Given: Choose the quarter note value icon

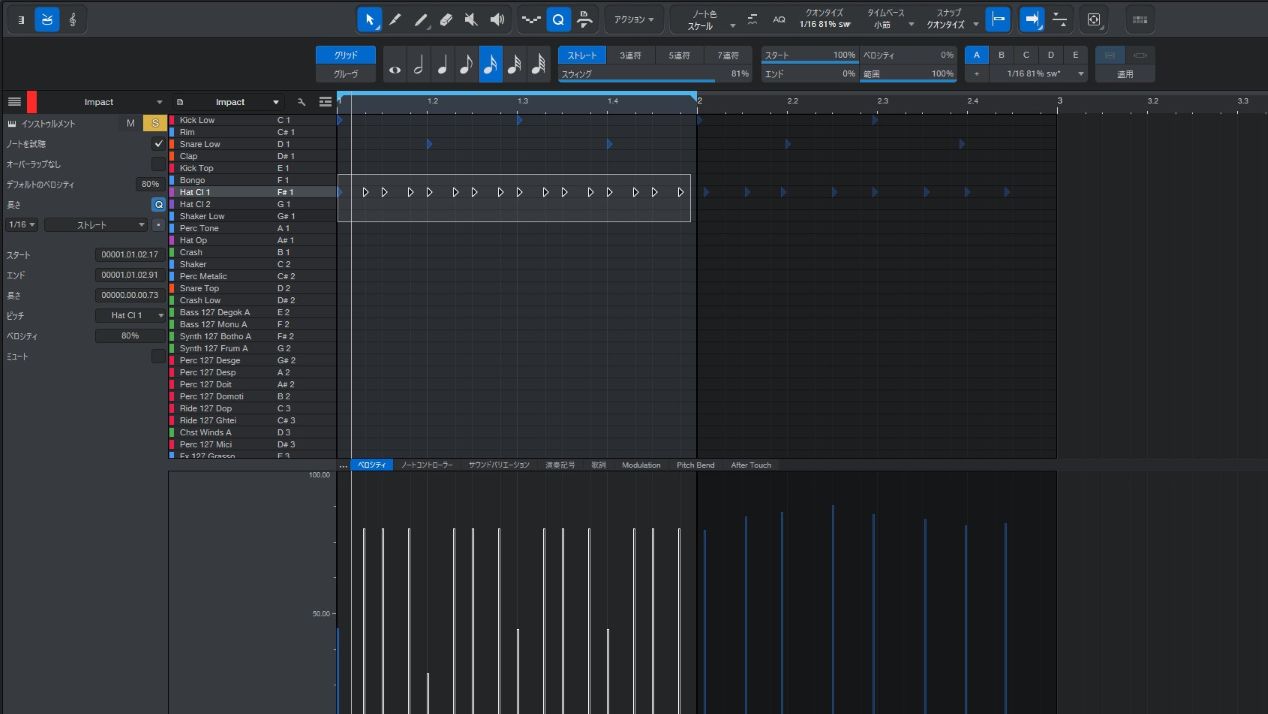Looking at the screenshot, I should (x=442, y=66).
